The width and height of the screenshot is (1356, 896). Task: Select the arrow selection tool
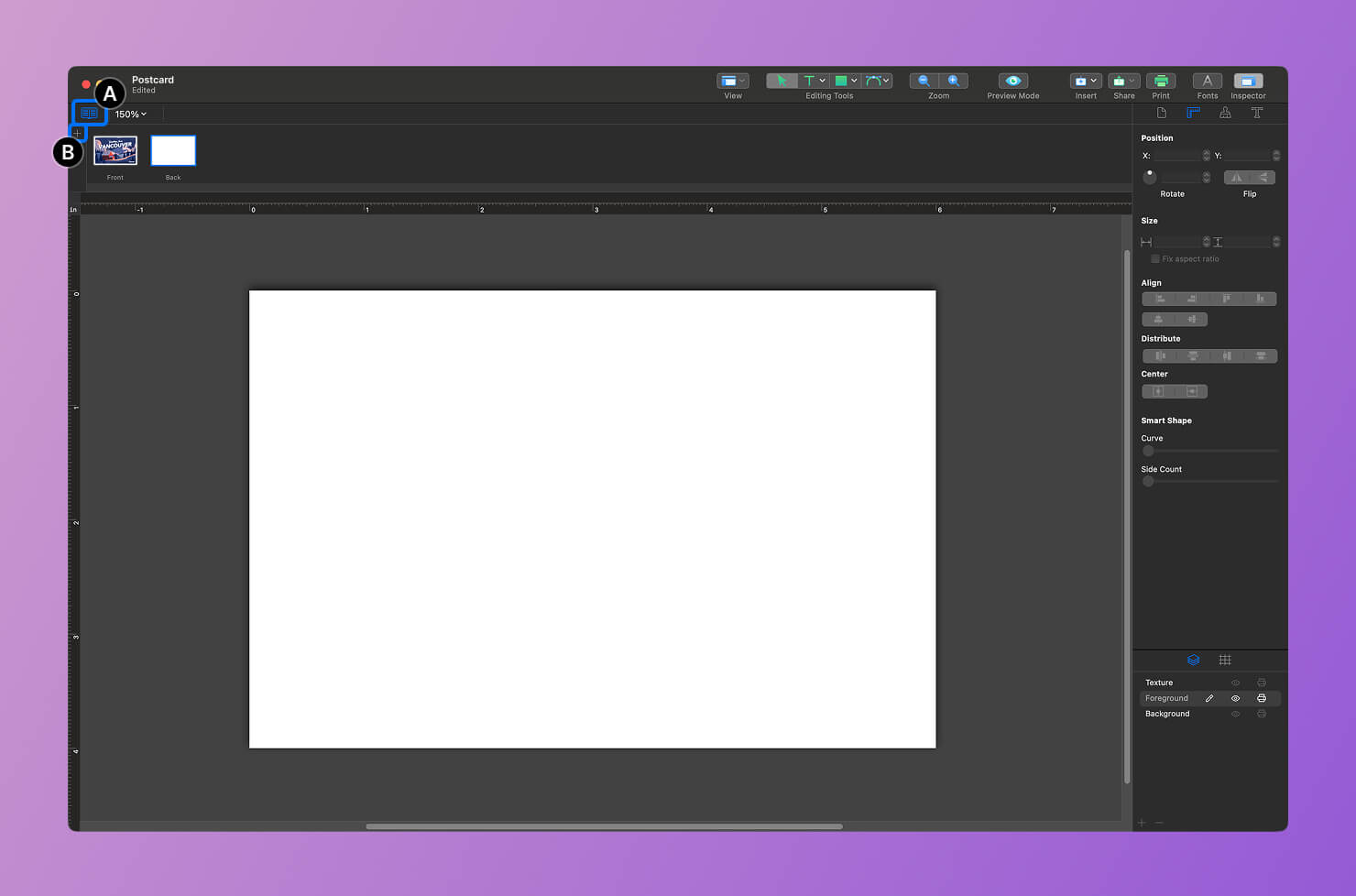(782, 81)
